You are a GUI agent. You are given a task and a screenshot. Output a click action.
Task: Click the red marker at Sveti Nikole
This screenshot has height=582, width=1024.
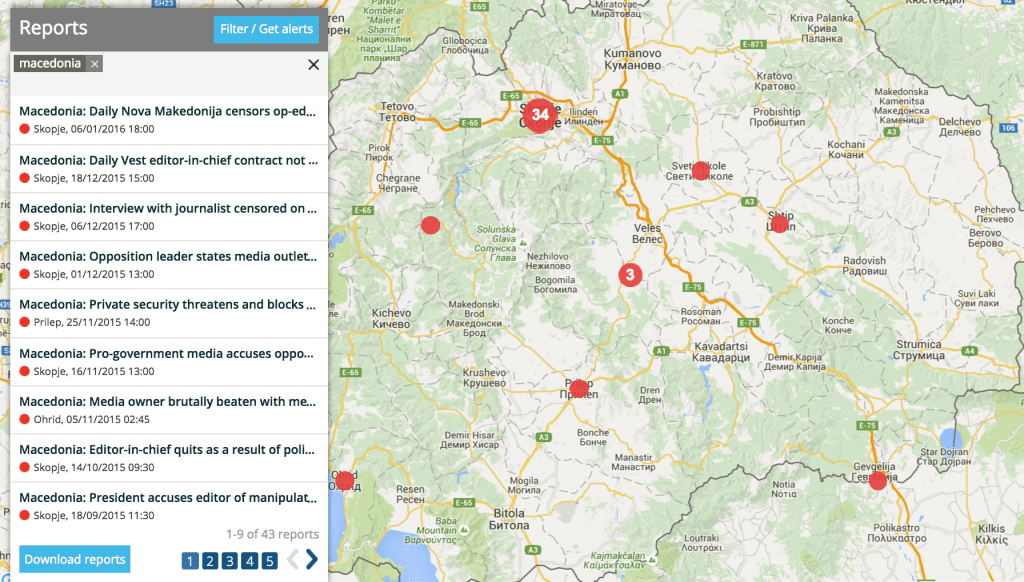point(701,170)
